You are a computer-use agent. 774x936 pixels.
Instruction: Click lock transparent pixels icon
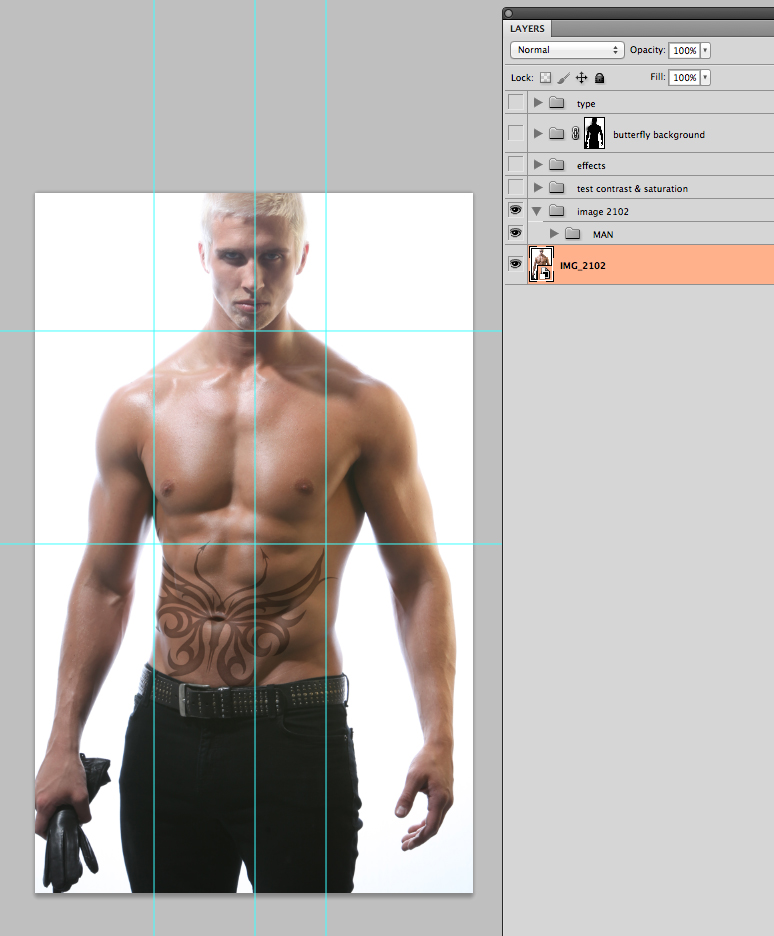pyautogui.click(x=545, y=78)
